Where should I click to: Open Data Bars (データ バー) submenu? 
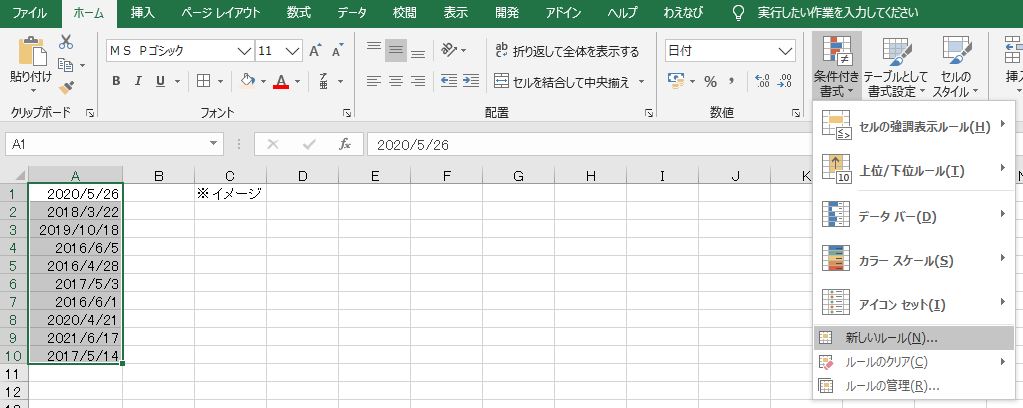[x=914, y=216]
